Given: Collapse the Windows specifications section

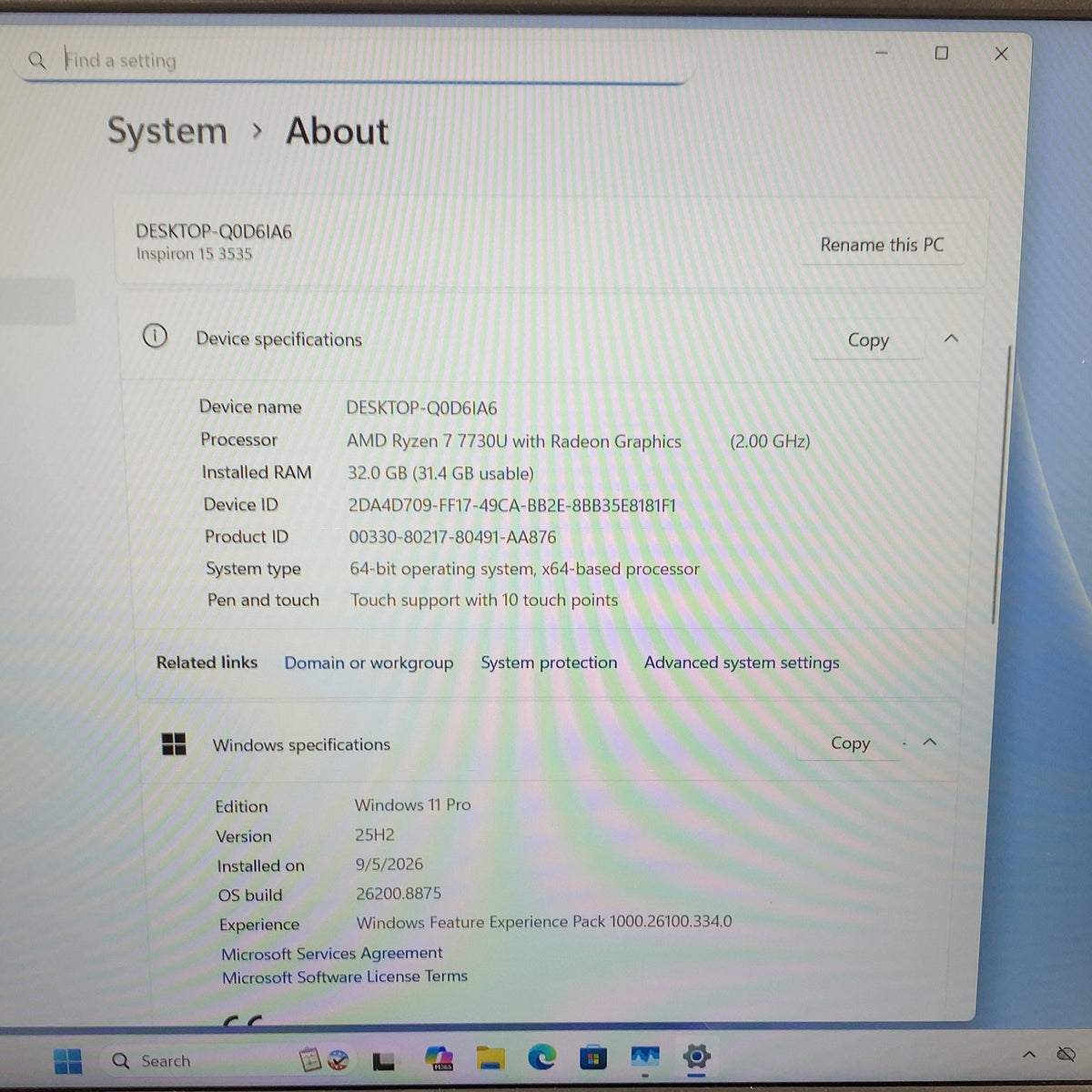Looking at the screenshot, I should click(x=929, y=743).
